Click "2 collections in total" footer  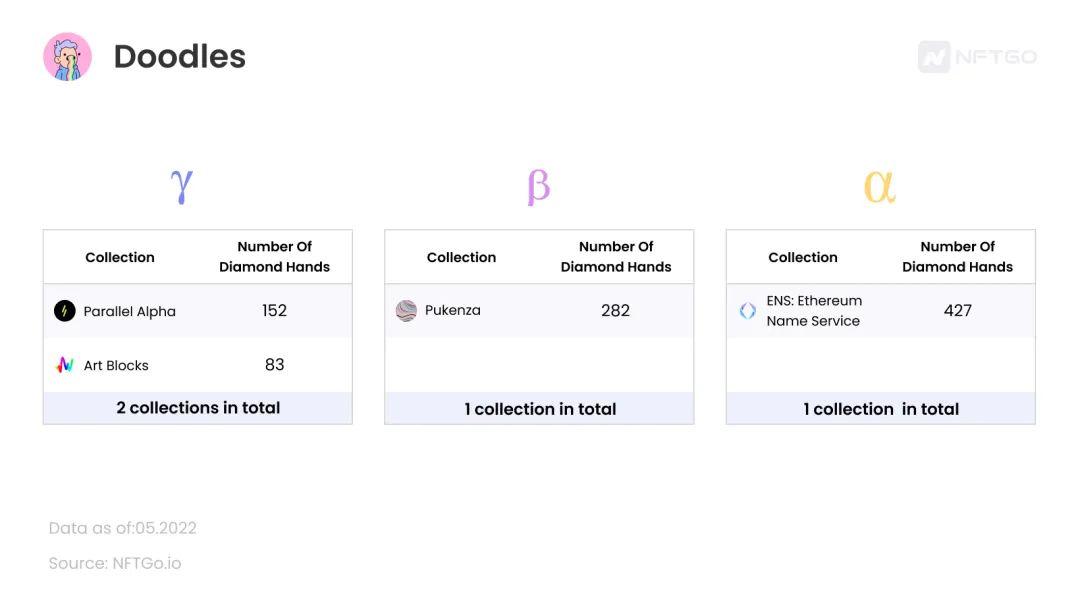point(198,408)
